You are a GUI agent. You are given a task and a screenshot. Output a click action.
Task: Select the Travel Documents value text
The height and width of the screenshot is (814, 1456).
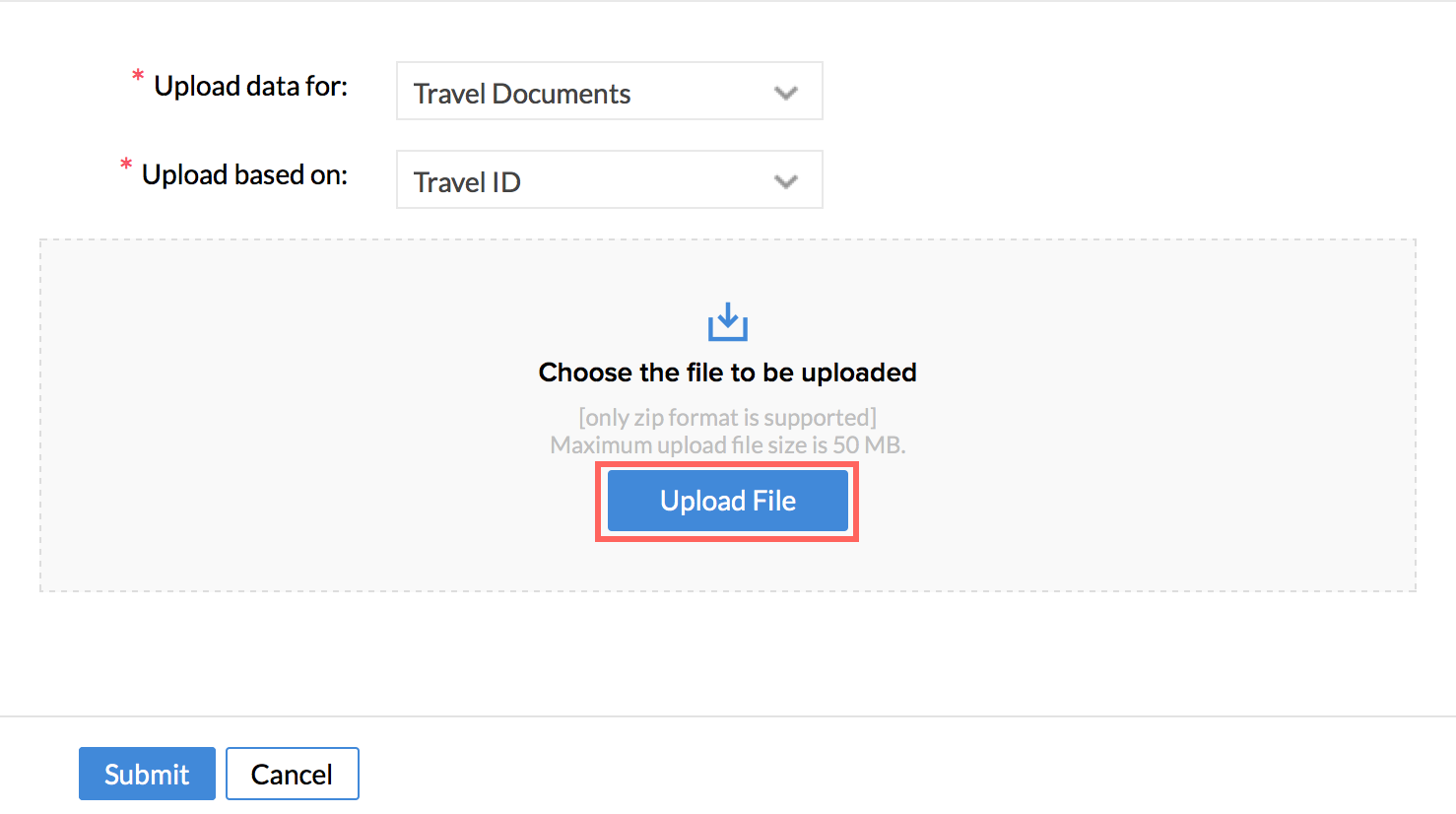[x=521, y=94]
